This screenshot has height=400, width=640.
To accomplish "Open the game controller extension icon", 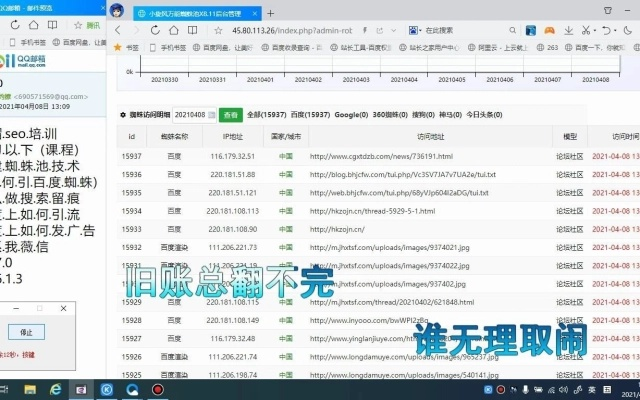I will [x=549, y=30].
